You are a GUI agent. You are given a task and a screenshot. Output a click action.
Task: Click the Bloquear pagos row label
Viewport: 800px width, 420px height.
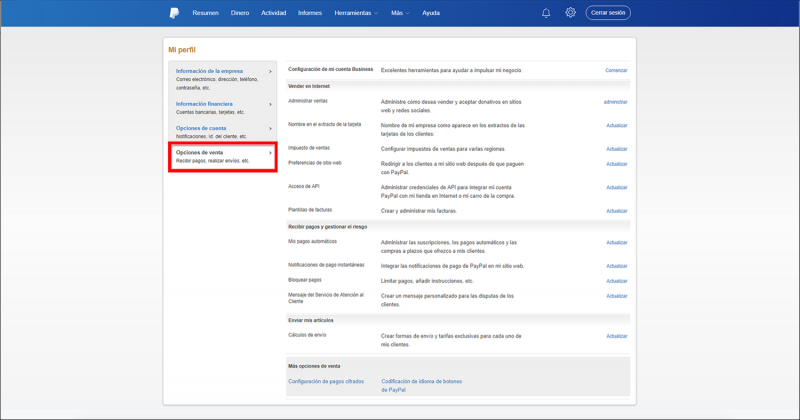(305, 280)
